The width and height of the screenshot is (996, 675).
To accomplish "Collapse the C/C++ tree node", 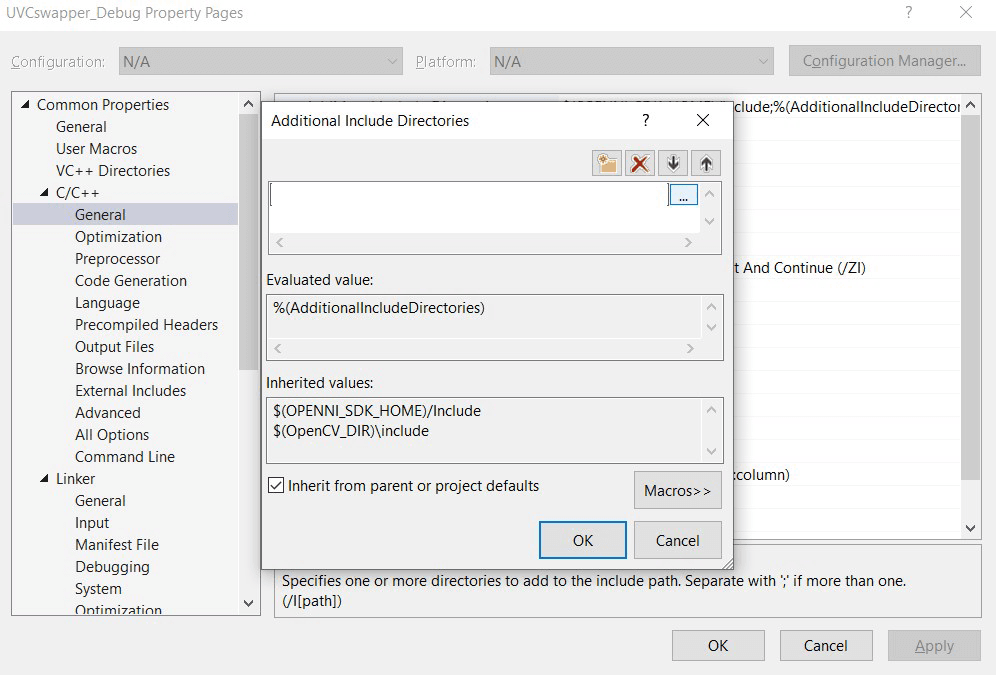I will click(x=44, y=192).
